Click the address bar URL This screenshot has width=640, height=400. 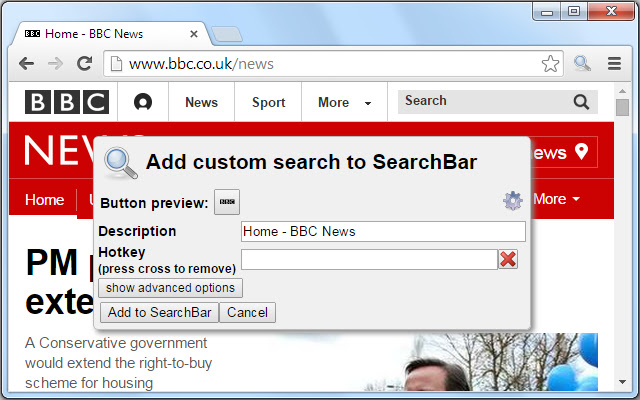pyautogui.click(x=201, y=64)
